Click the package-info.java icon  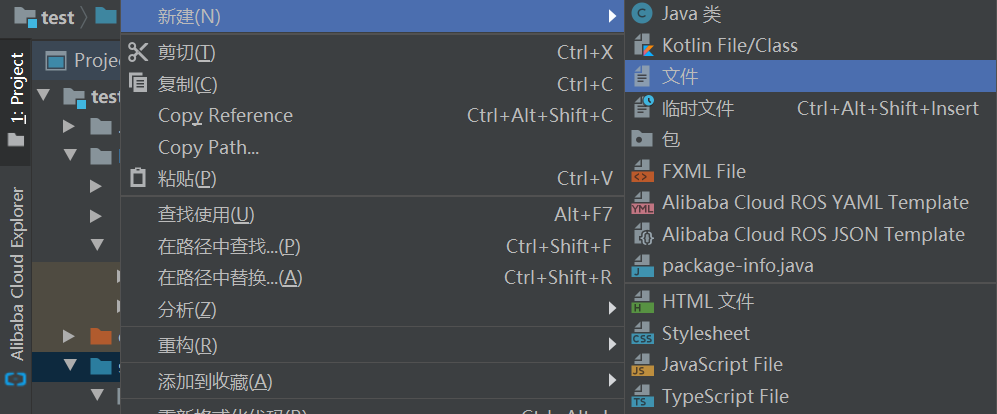point(643,266)
